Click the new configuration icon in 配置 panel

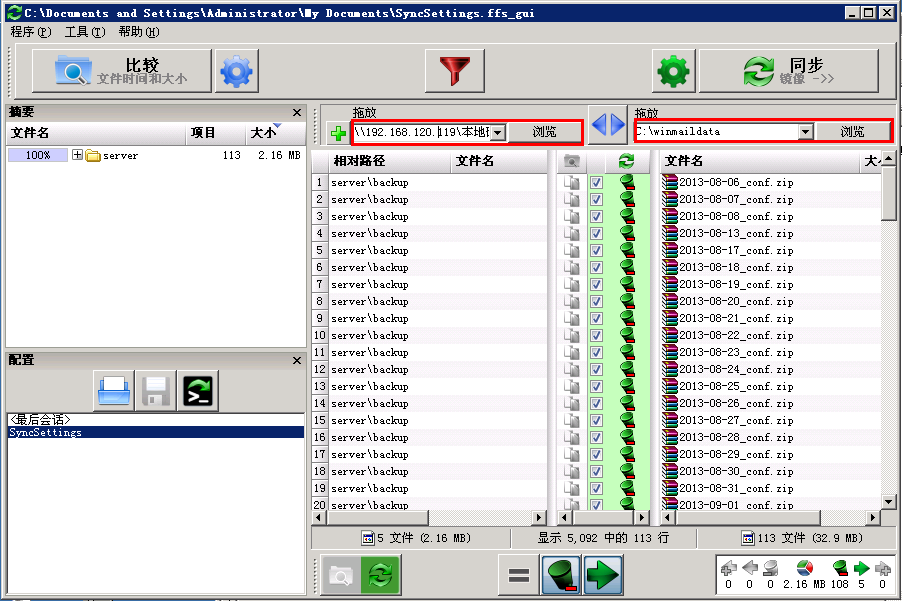pyautogui.click(x=114, y=391)
